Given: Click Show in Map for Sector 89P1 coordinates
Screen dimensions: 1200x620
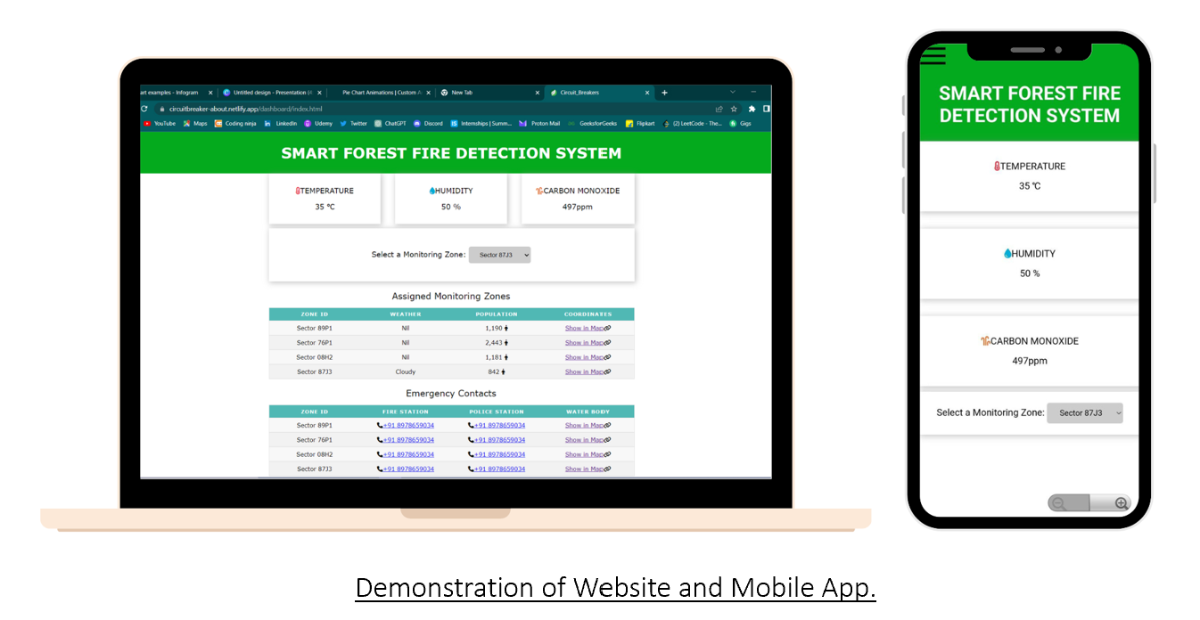Looking at the screenshot, I should (x=587, y=328).
